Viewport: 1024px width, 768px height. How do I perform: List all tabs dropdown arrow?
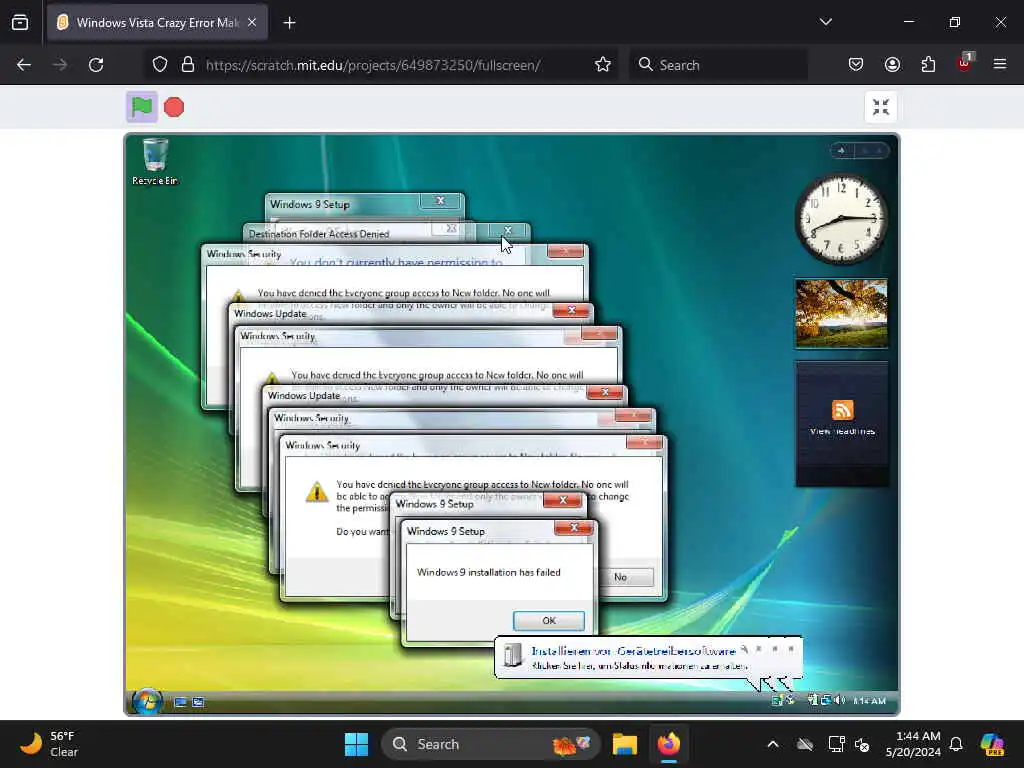825,22
